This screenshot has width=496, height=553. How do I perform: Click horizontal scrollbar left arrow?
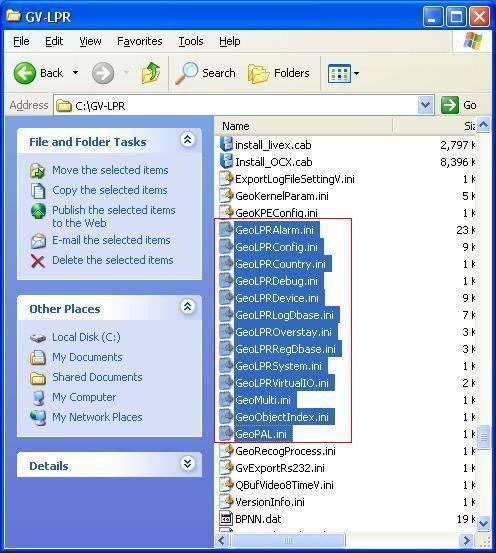(x=222, y=540)
